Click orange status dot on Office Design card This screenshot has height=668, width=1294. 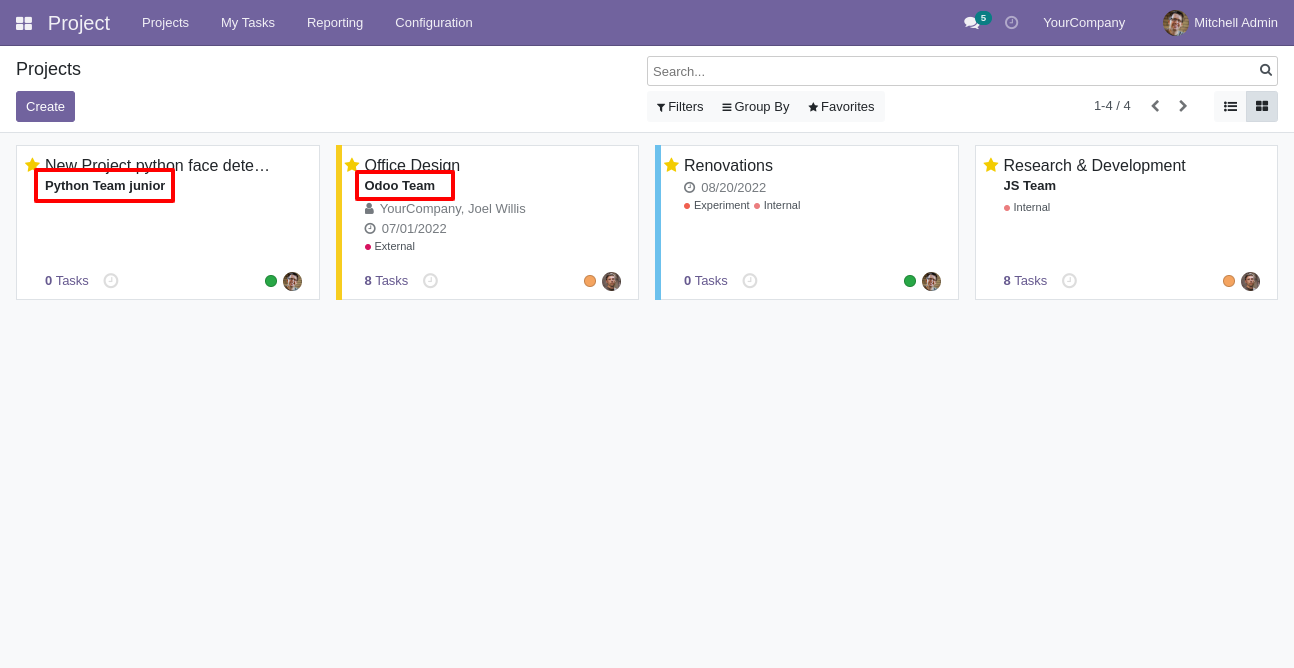(590, 281)
